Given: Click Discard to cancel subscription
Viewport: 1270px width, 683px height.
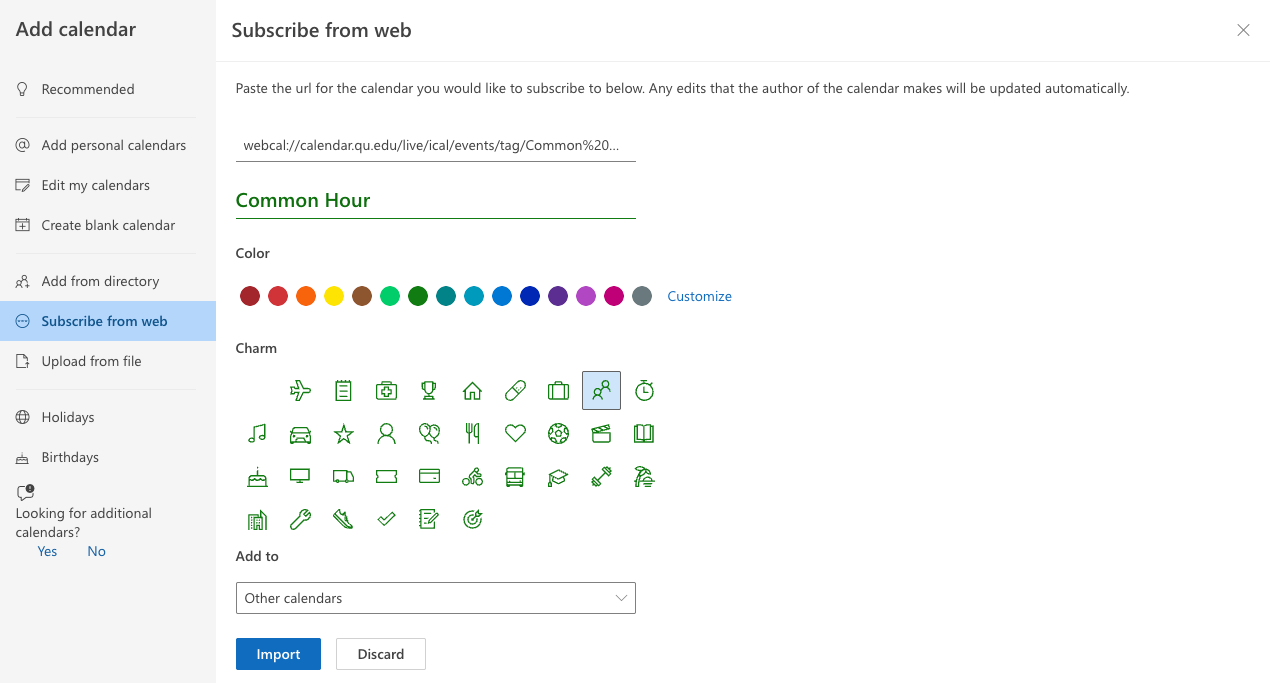Looking at the screenshot, I should (x=381, y=654).
